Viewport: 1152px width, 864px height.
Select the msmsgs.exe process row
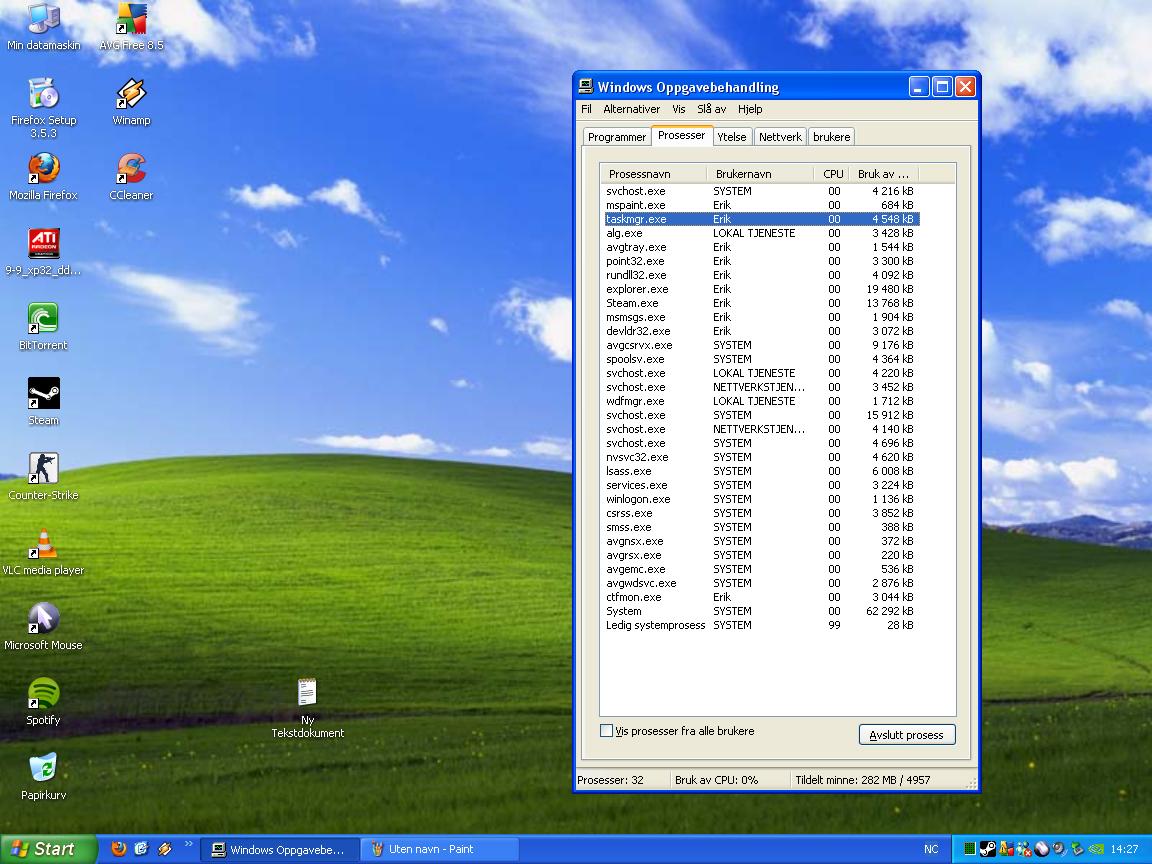761,317
